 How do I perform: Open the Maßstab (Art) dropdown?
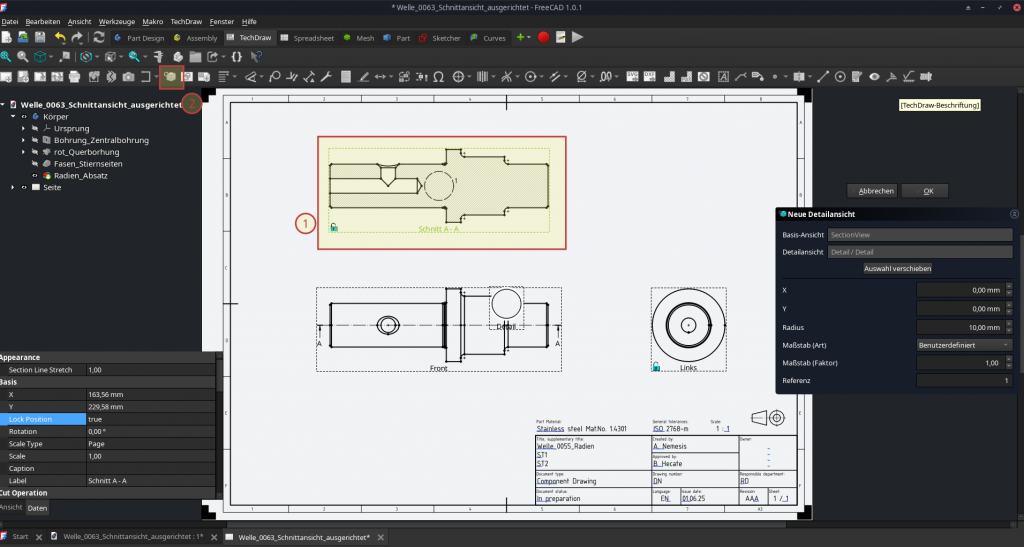coord(964,345)
